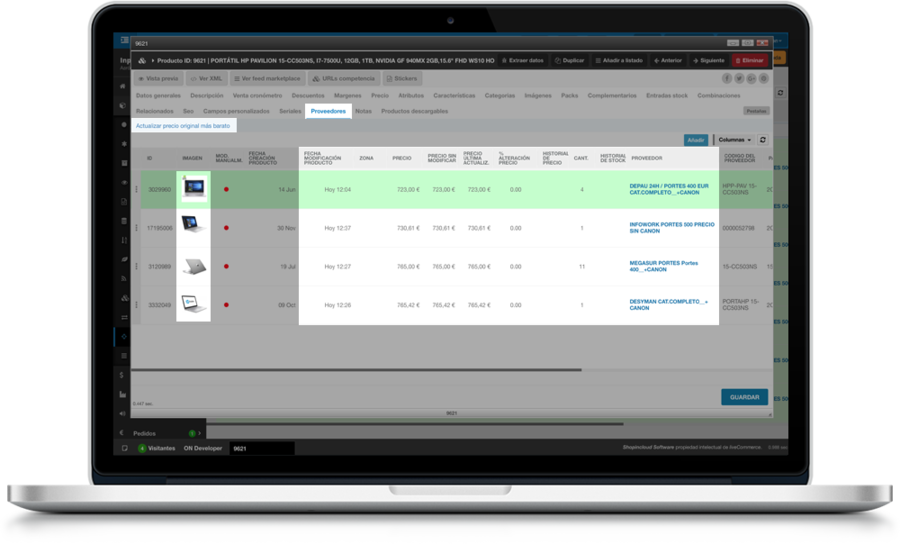Image resolution: width=900 pixels, height=544 pixels.
Task: Open Imágenes tab
Action: [538, 96]
